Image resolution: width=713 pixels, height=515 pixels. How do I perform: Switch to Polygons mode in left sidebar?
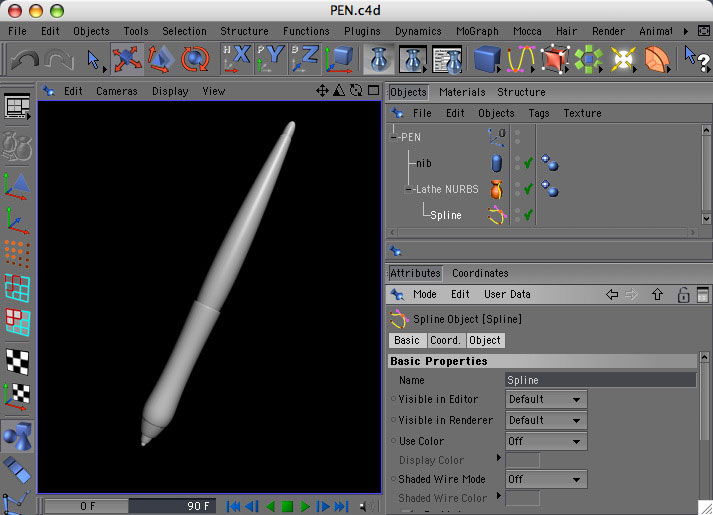pyautogui.click(x=17, y=321)
